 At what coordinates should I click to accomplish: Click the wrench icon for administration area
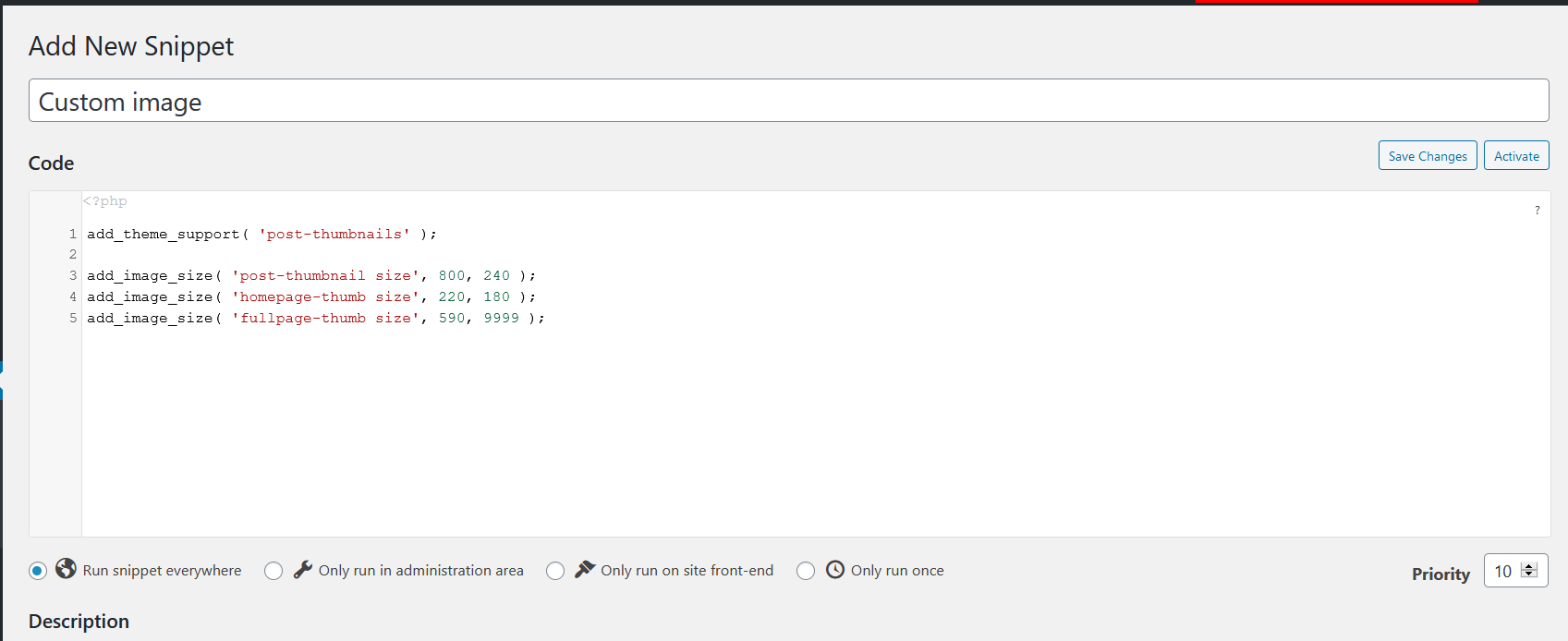click(x=303, y=569)
